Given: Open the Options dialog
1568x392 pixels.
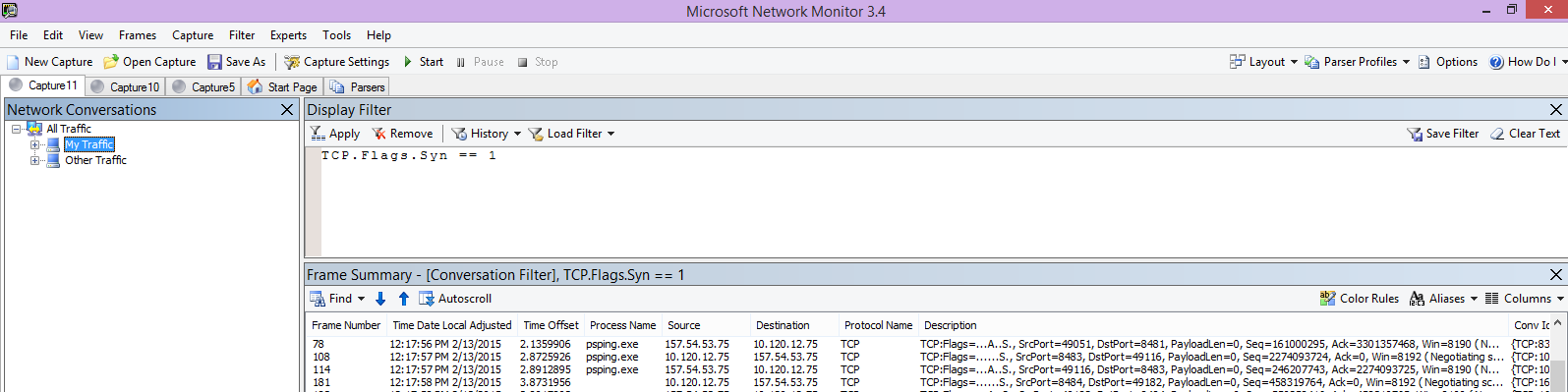Looking at the screenshot, I should coord(1447,62).
